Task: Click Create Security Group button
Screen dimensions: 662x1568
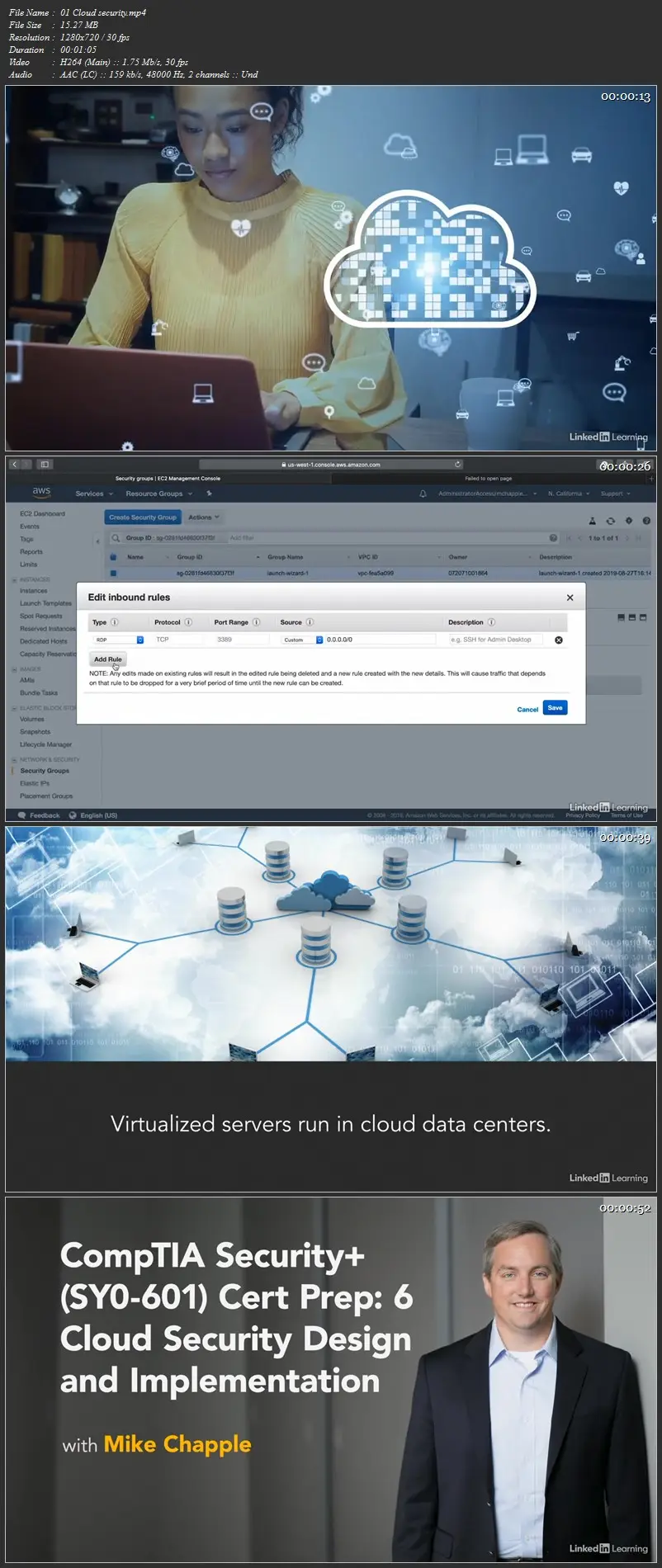Action: [143, 517]
